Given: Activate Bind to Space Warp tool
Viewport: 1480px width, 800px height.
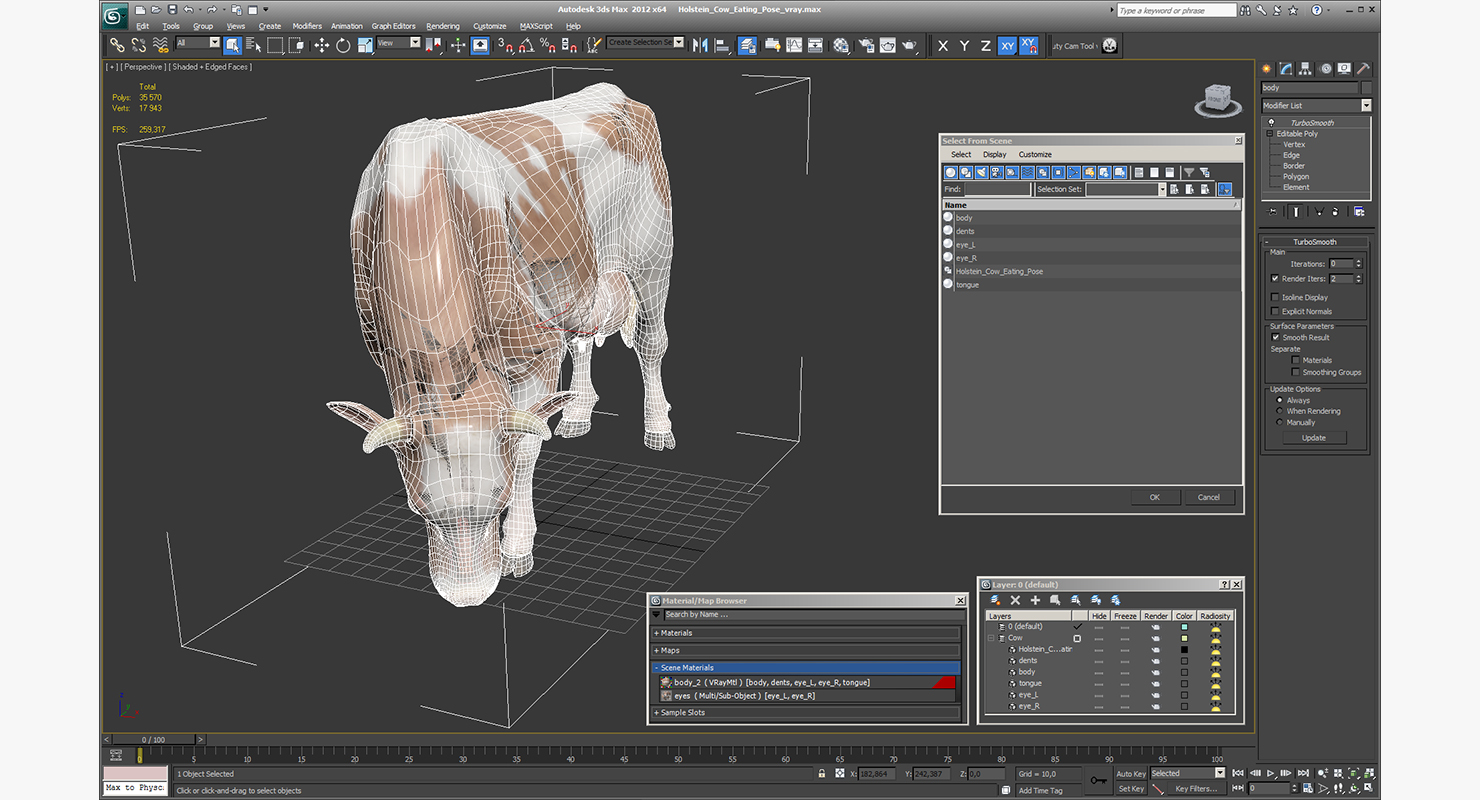Looking at the screenshot, I should click(x=160, y=45).
